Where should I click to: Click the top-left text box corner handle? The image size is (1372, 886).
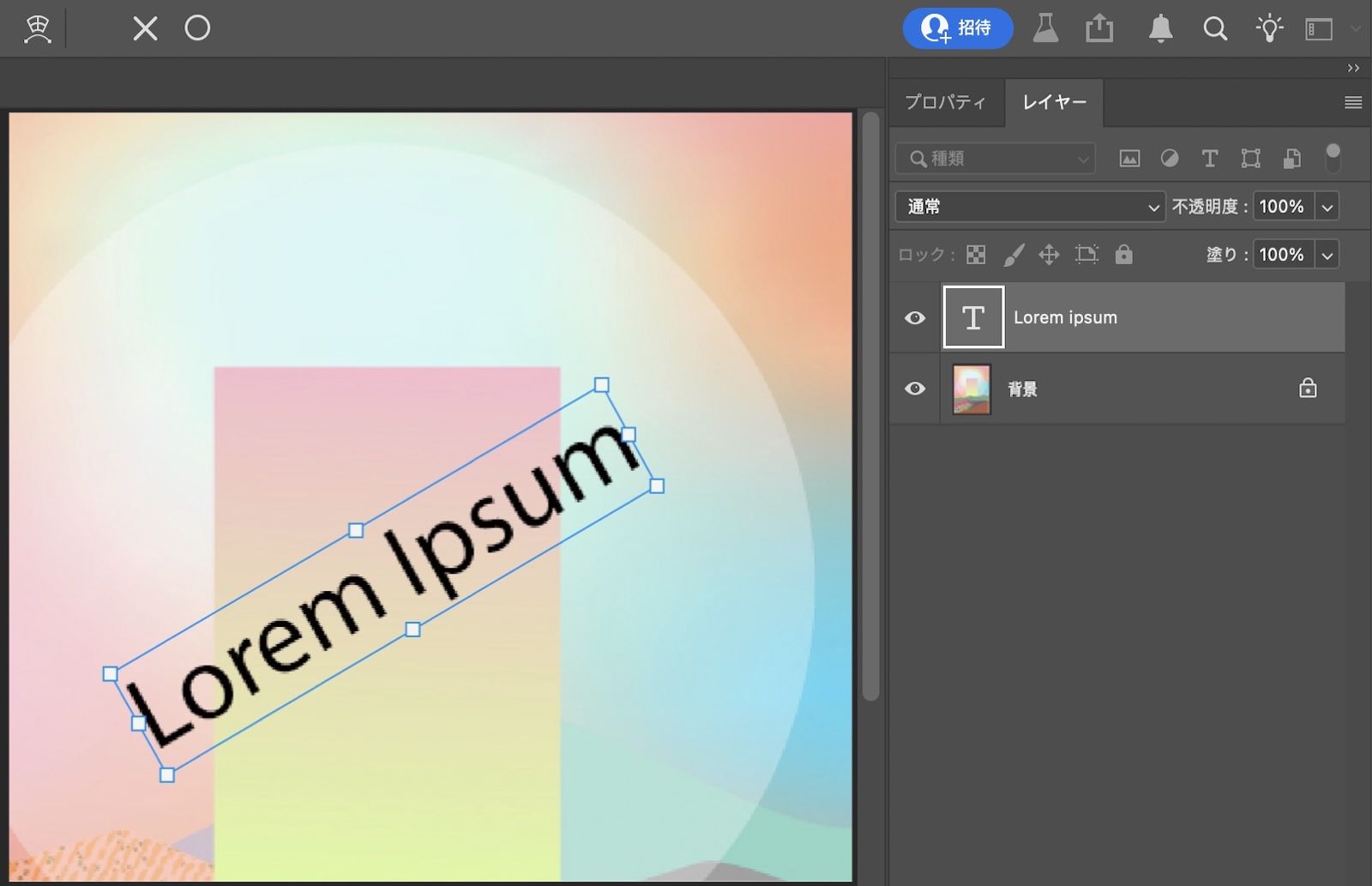pos(110,674)
